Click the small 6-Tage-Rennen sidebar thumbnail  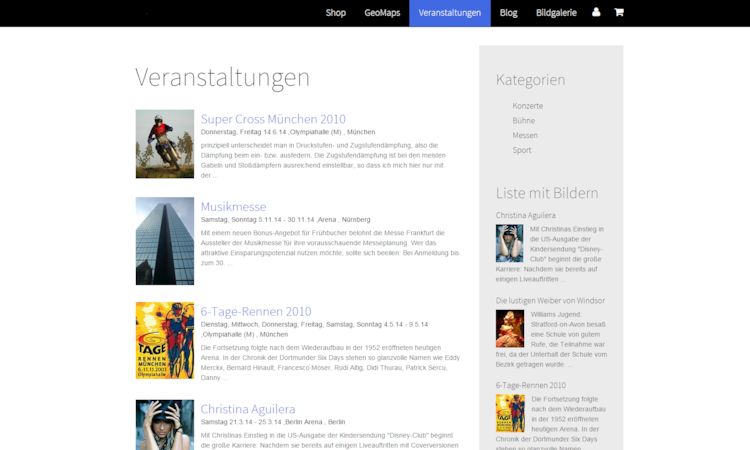pyautogui.click(x=510, y=413)
